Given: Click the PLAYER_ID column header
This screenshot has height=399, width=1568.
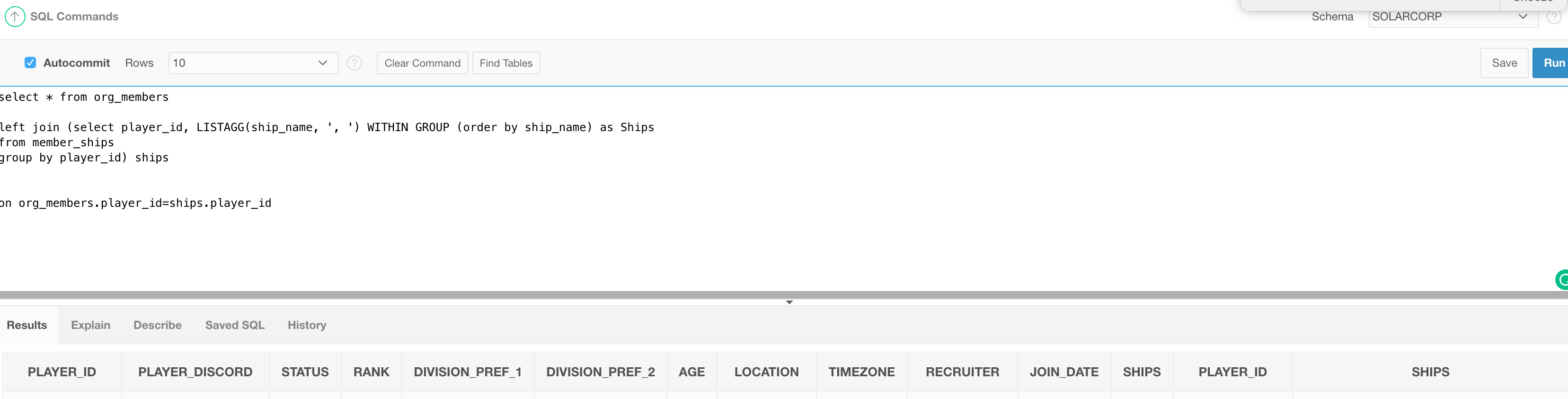Looking at the screenshot, I should pos(61,372).
